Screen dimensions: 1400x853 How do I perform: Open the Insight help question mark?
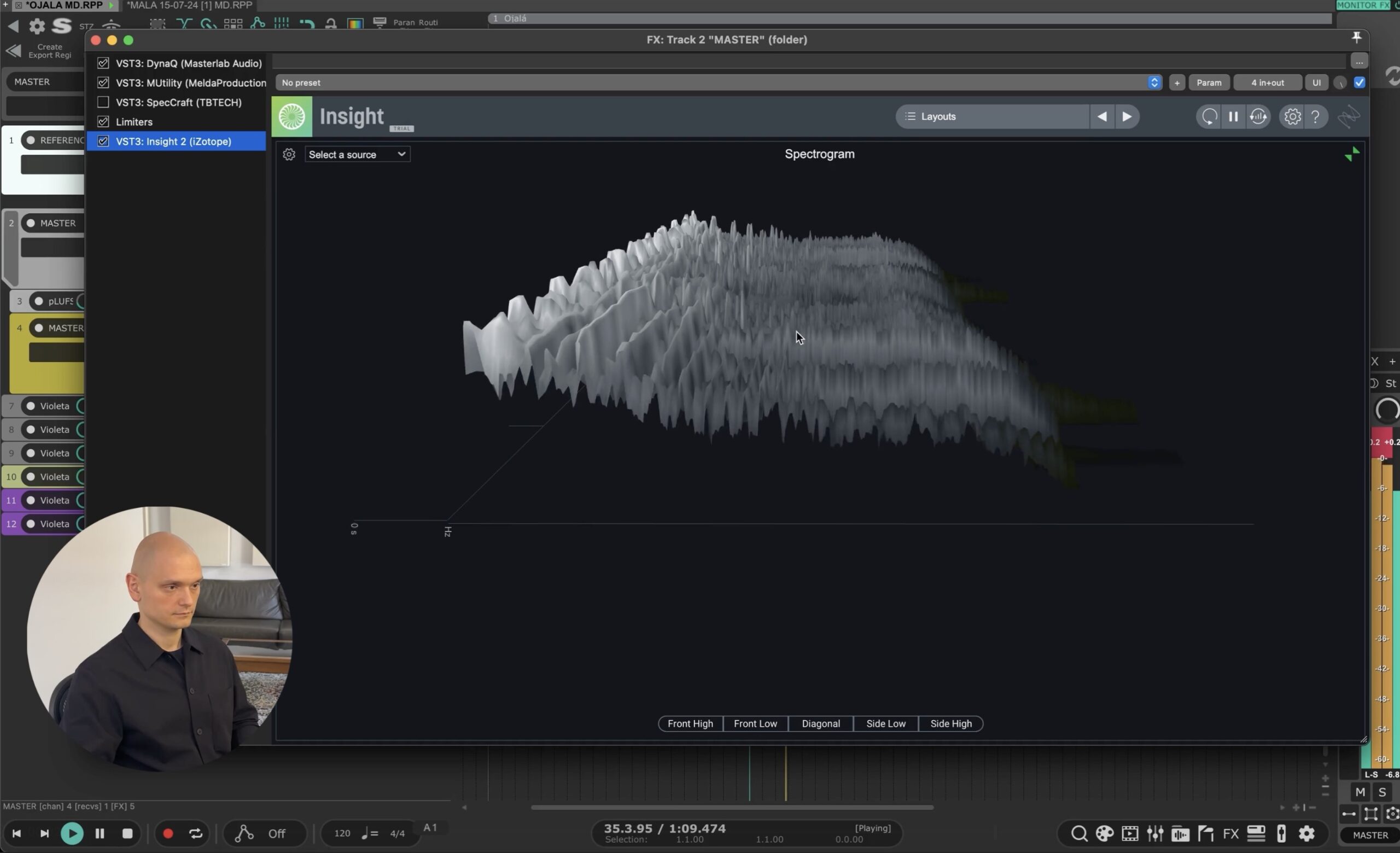1315,116
